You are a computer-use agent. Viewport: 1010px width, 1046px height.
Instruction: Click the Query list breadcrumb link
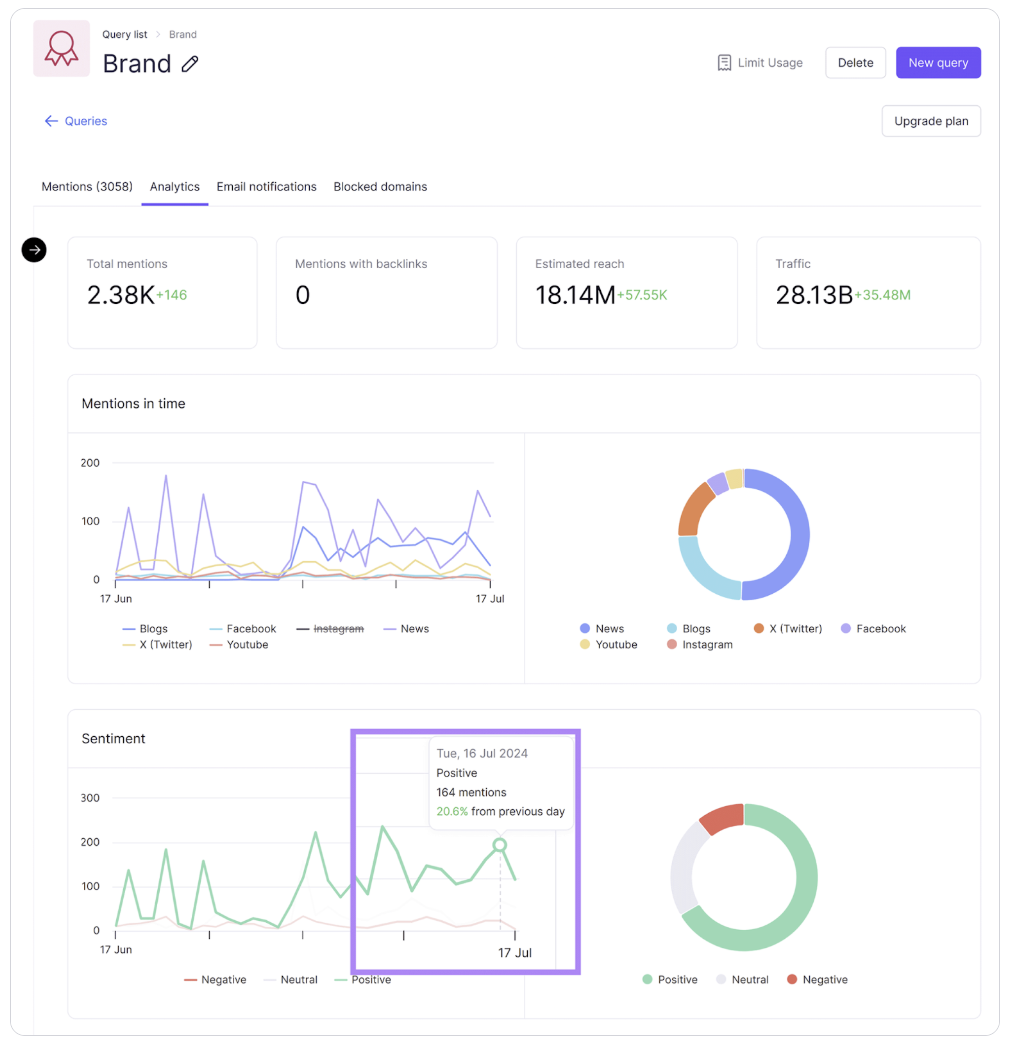pos(125,35)
